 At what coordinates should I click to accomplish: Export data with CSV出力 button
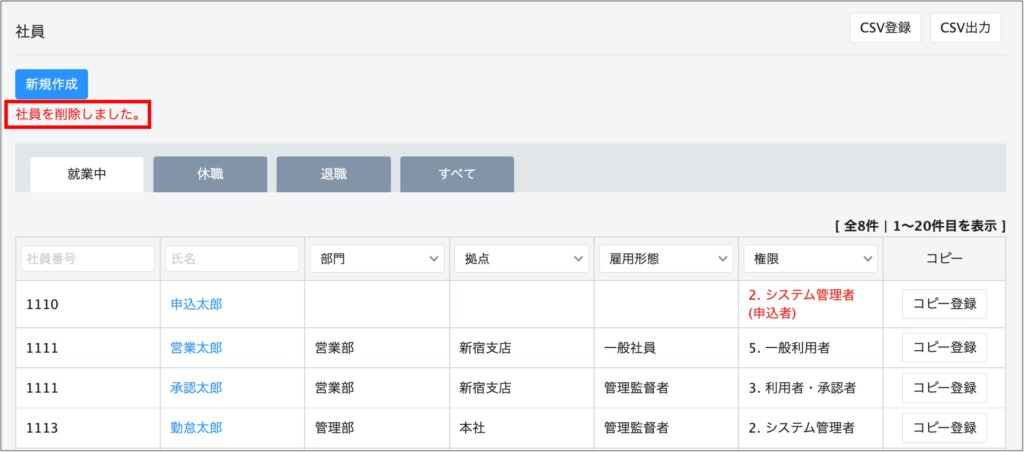965,28
